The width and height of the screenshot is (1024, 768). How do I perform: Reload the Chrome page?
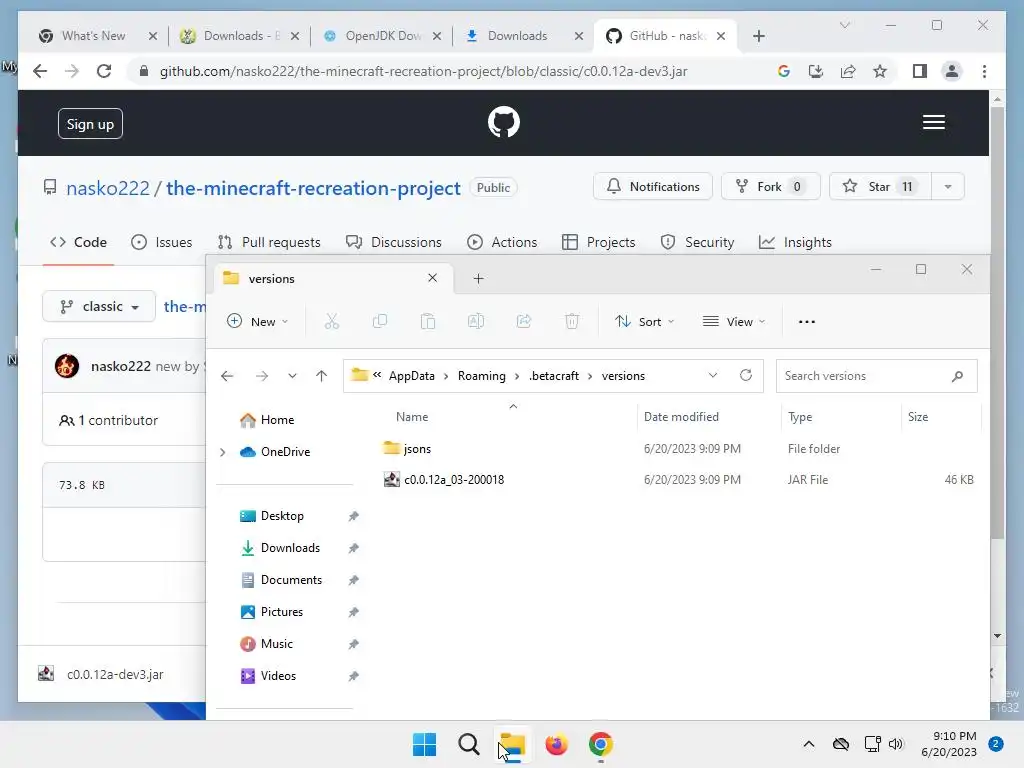tap(104, 71)
